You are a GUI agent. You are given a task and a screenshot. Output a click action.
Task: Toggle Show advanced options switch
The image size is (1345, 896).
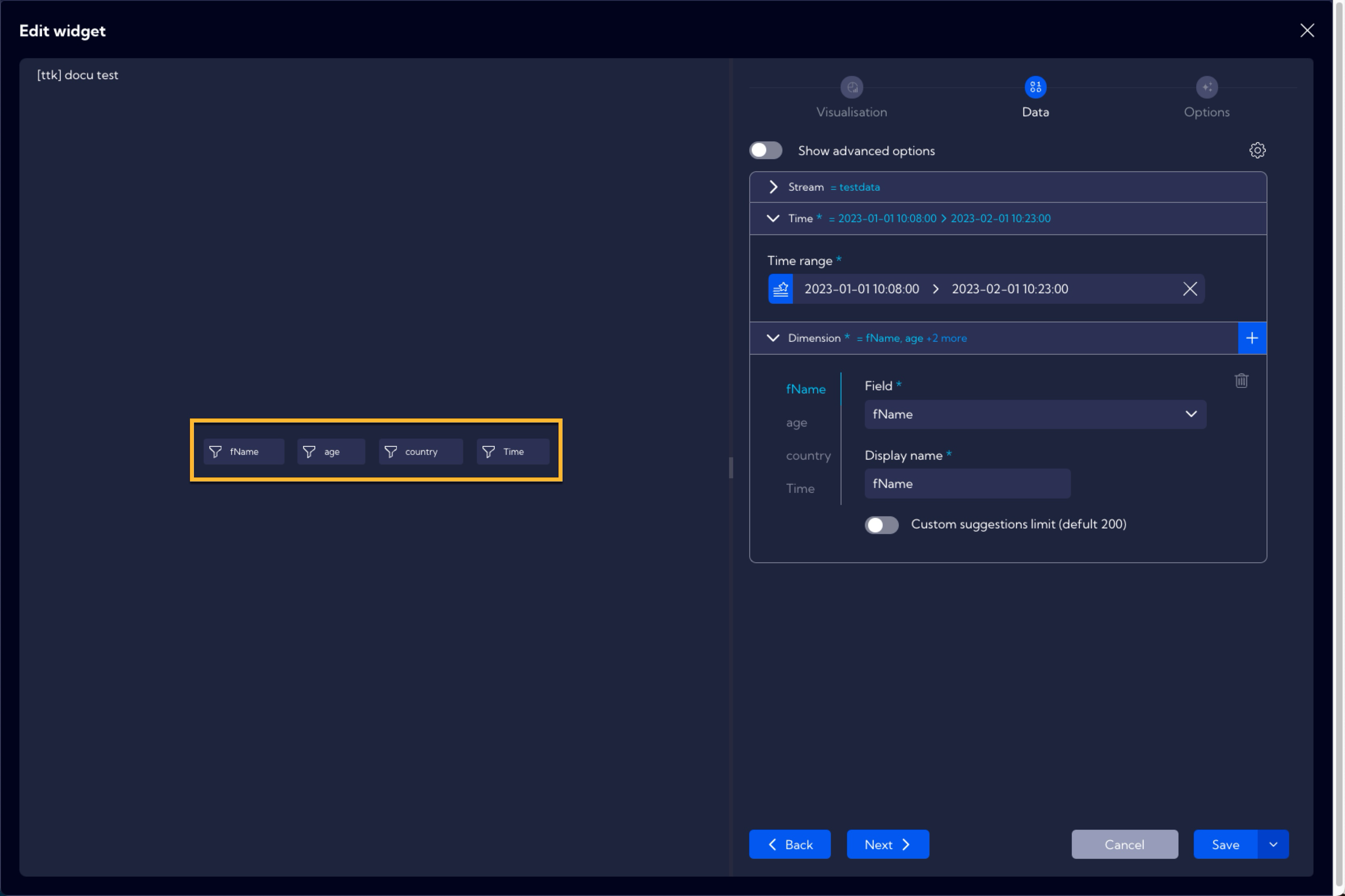coord(765,150)
